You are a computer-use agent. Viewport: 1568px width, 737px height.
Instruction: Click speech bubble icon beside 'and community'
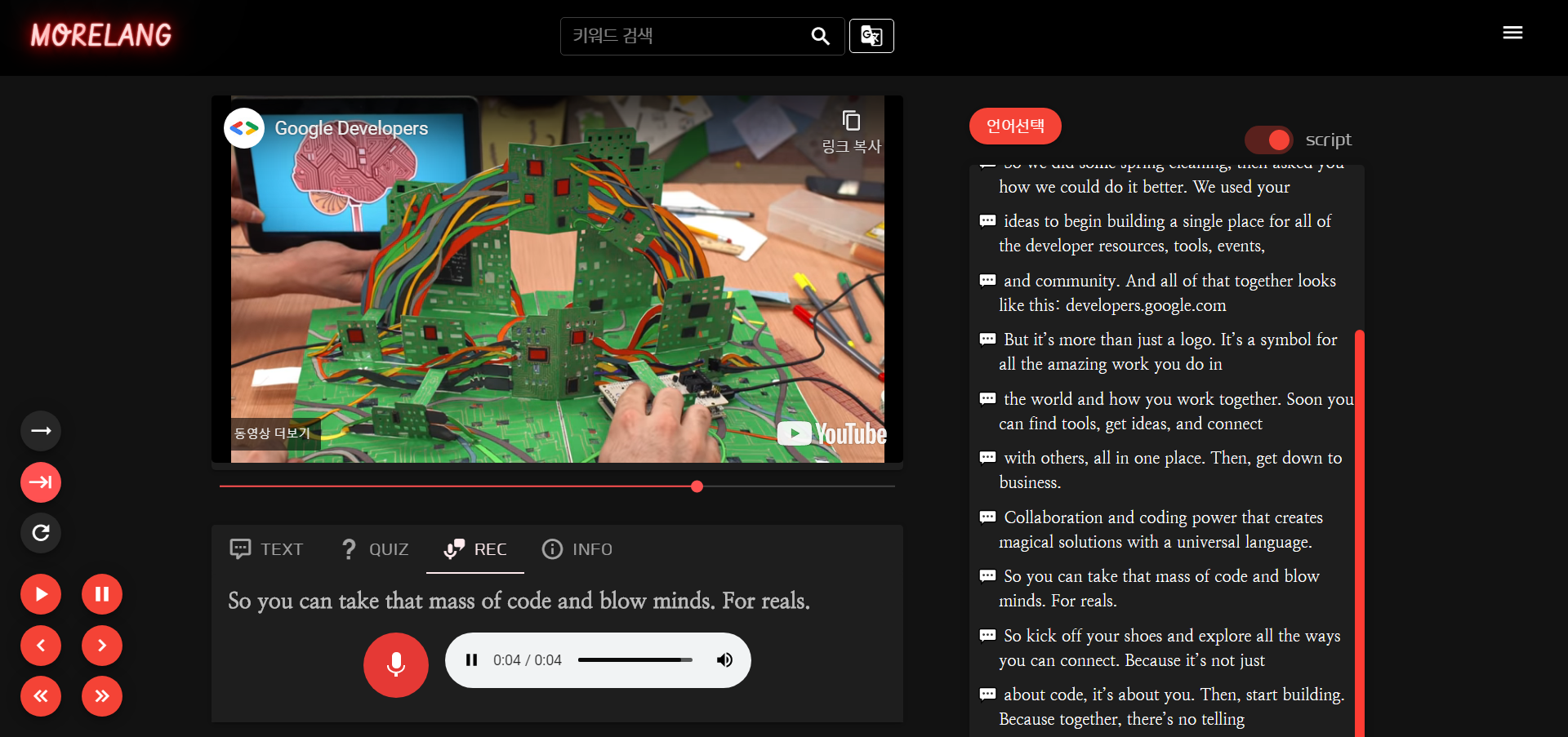[987, 281]
